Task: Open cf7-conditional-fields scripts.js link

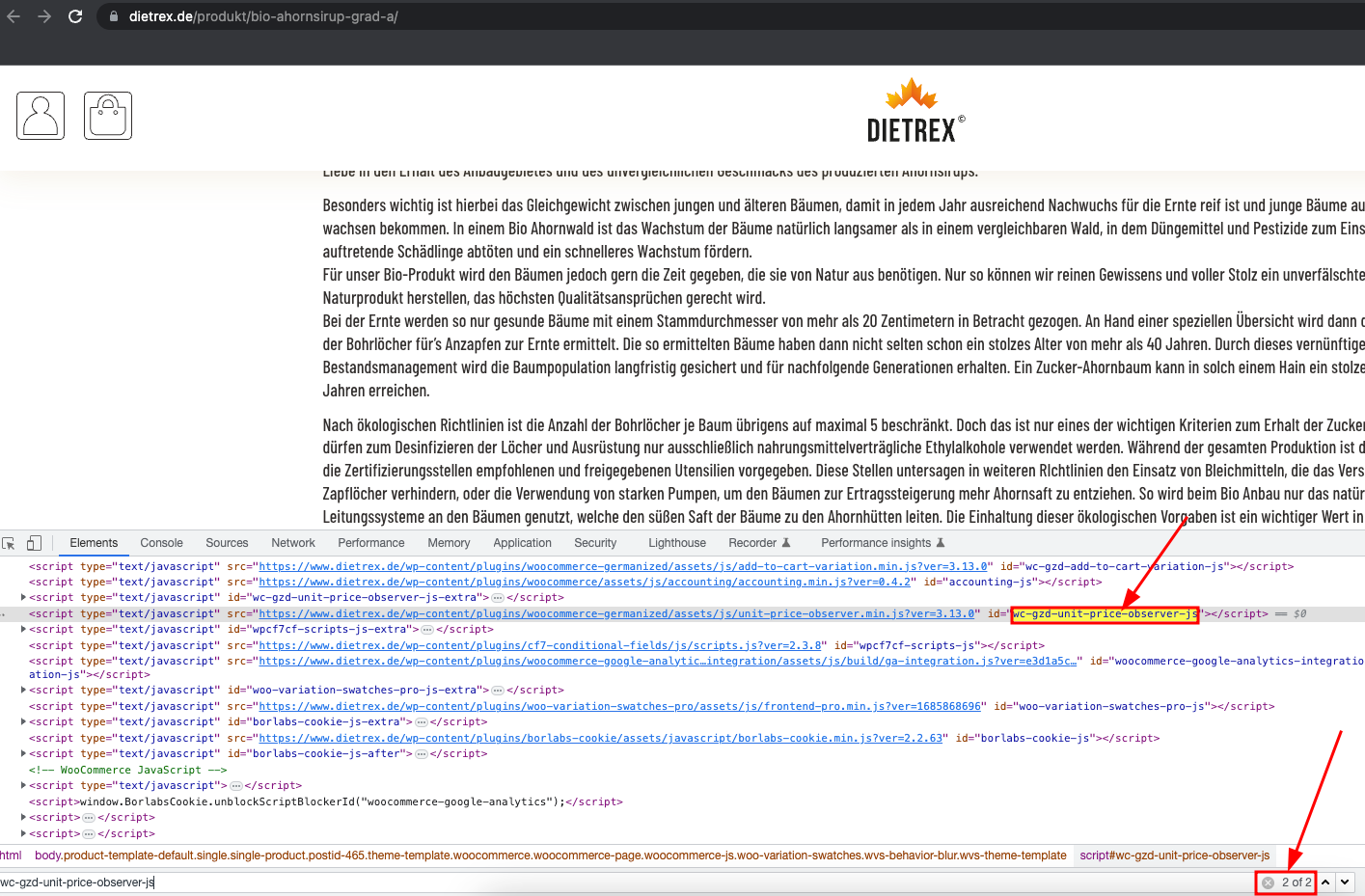Action: point(540,646)
